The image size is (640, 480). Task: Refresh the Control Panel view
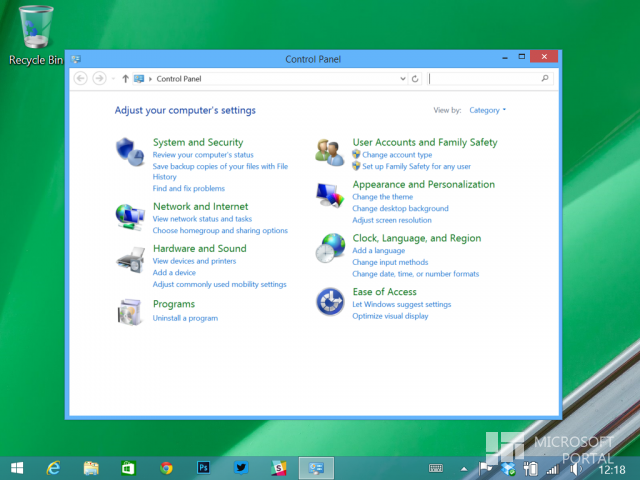tap(415, 79)
